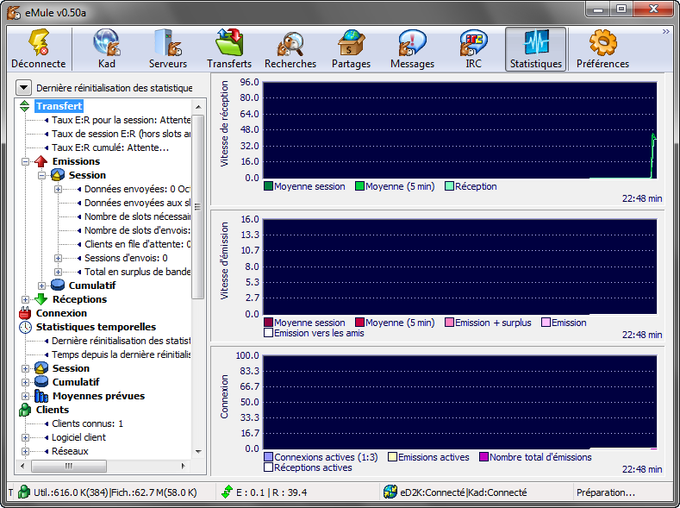Open the Messages page

pyautogui.click(x=412, y=49)
